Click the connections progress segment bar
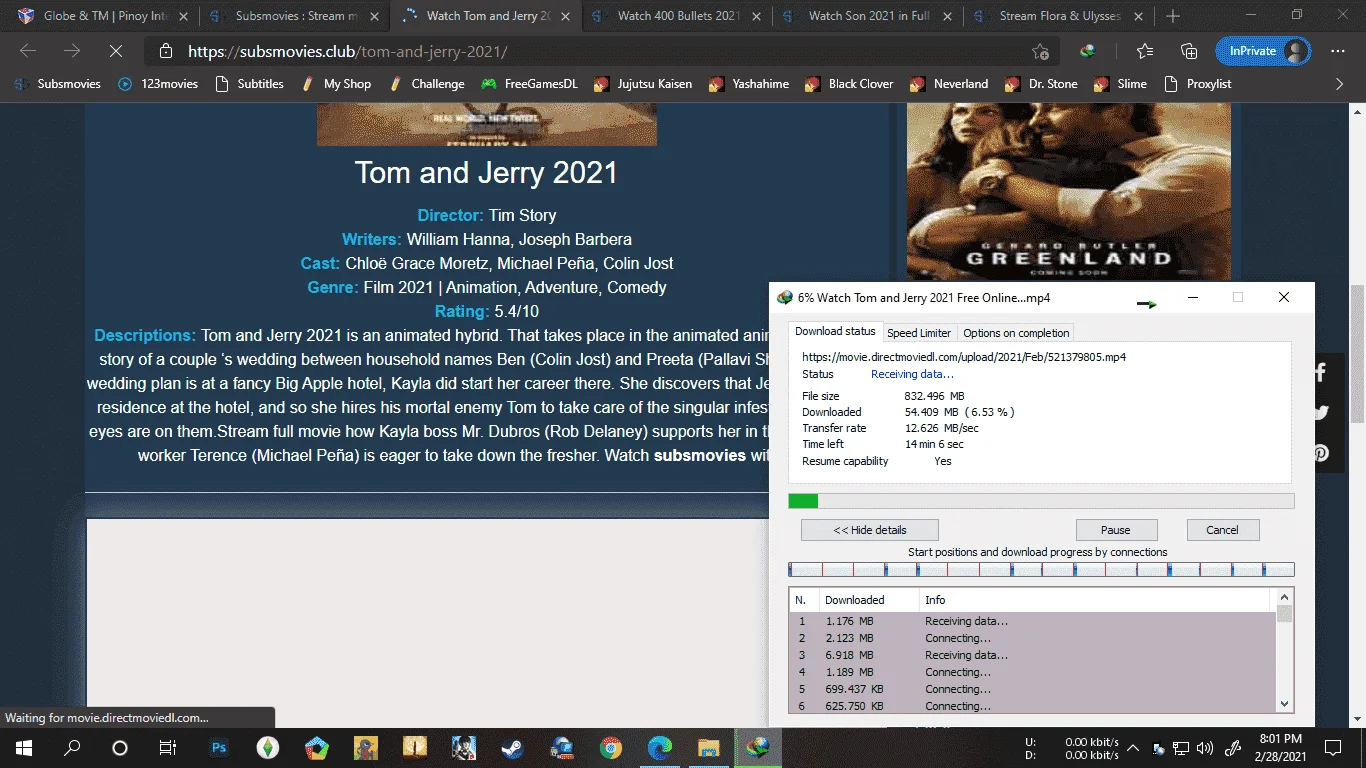Screen dimensions: 1366x768 pos(1041,570)
